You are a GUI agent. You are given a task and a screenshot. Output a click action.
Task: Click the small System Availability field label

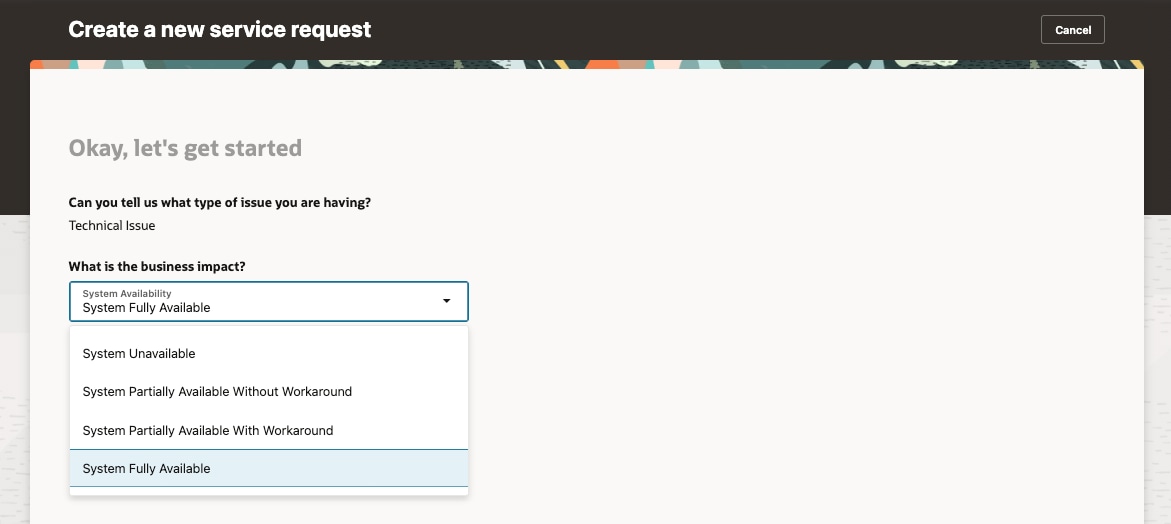pyautogui.click(x=127, y=293)
